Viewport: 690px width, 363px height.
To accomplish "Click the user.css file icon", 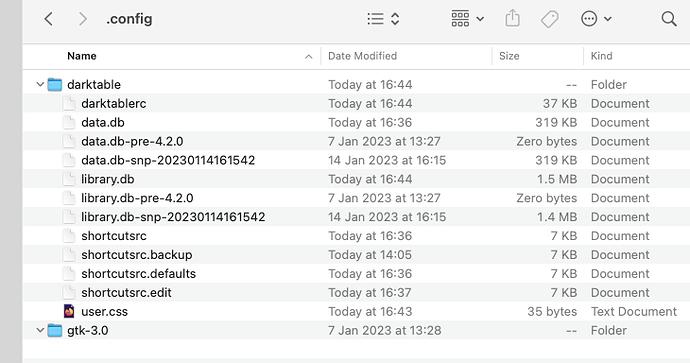I will 69,311.
